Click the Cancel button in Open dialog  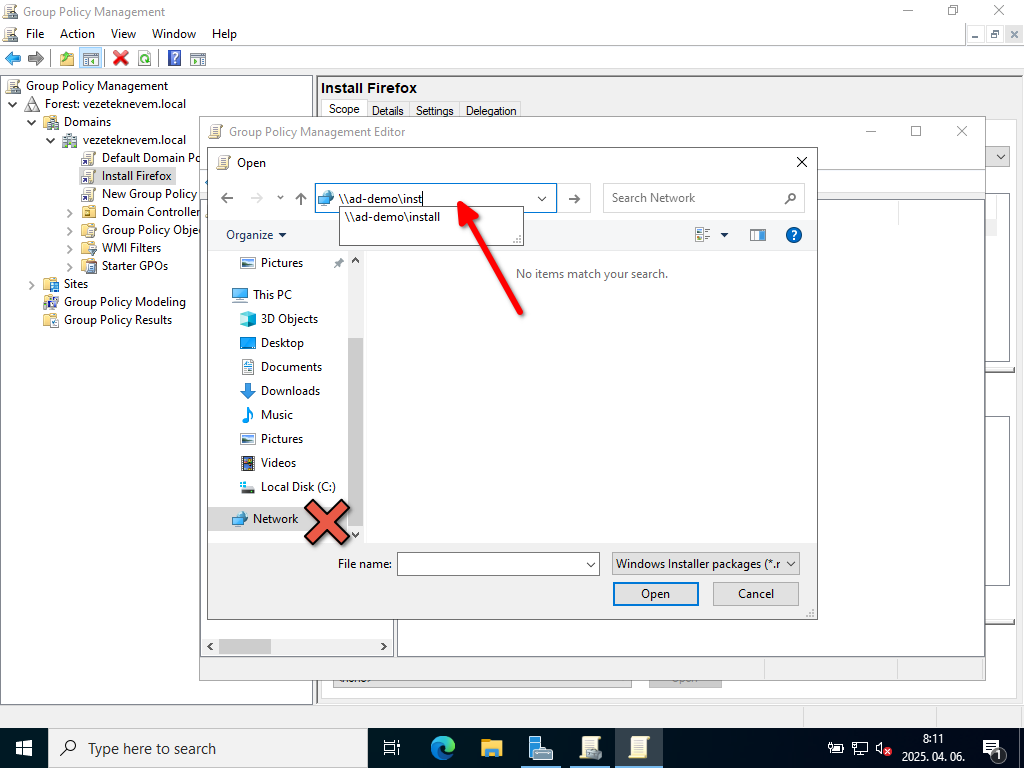(755, 594)
